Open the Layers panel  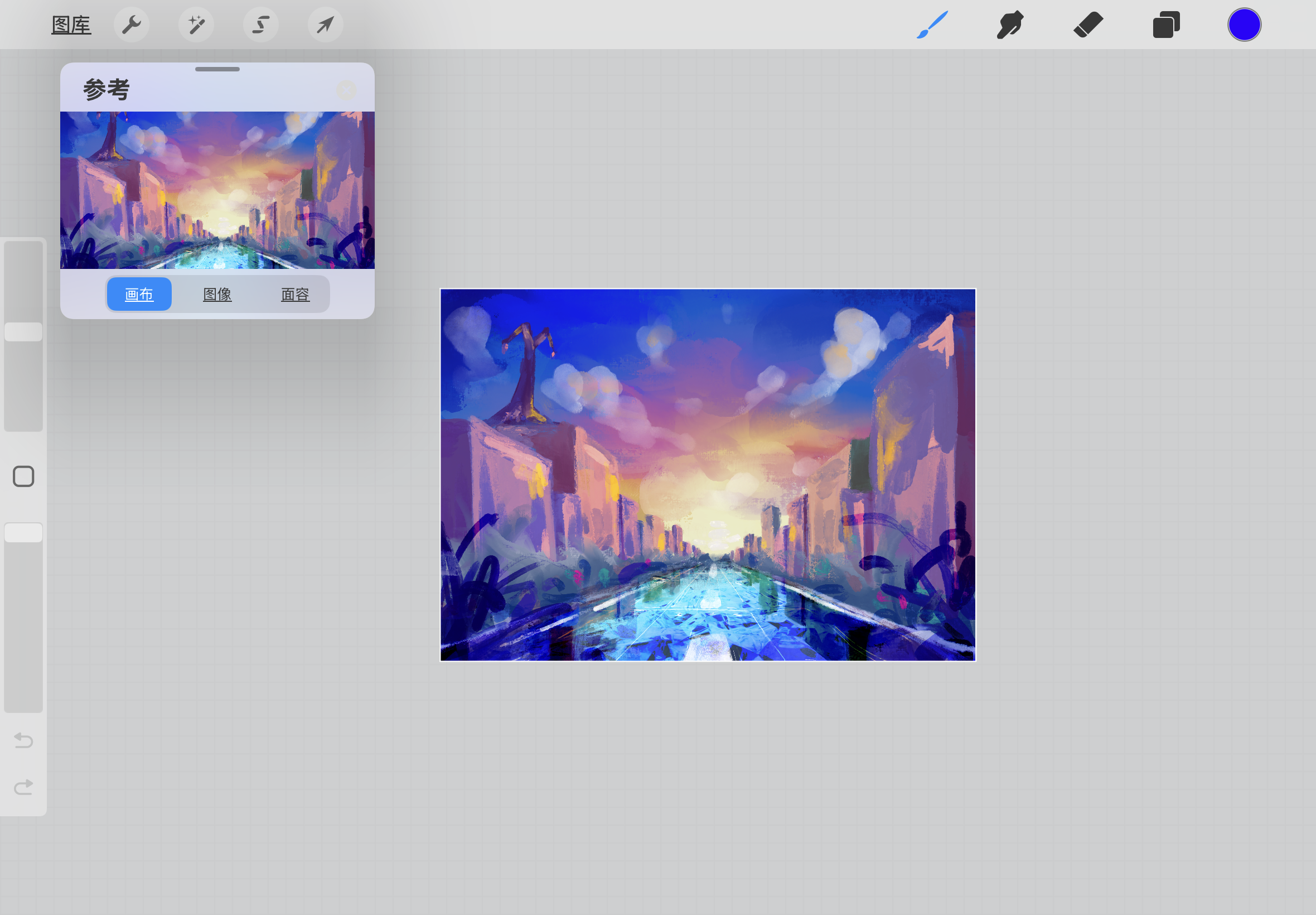(1166, 25)
